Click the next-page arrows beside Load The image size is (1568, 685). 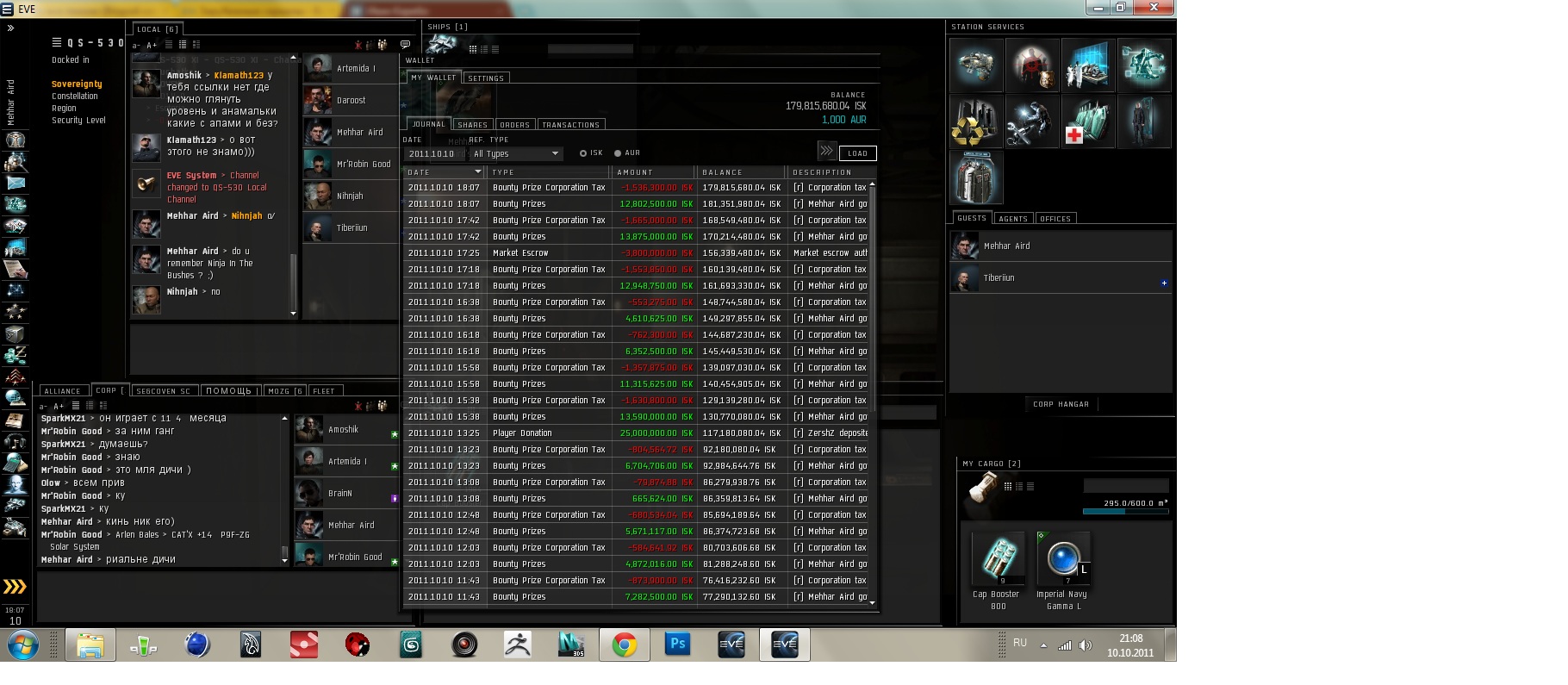pos(826,151)
